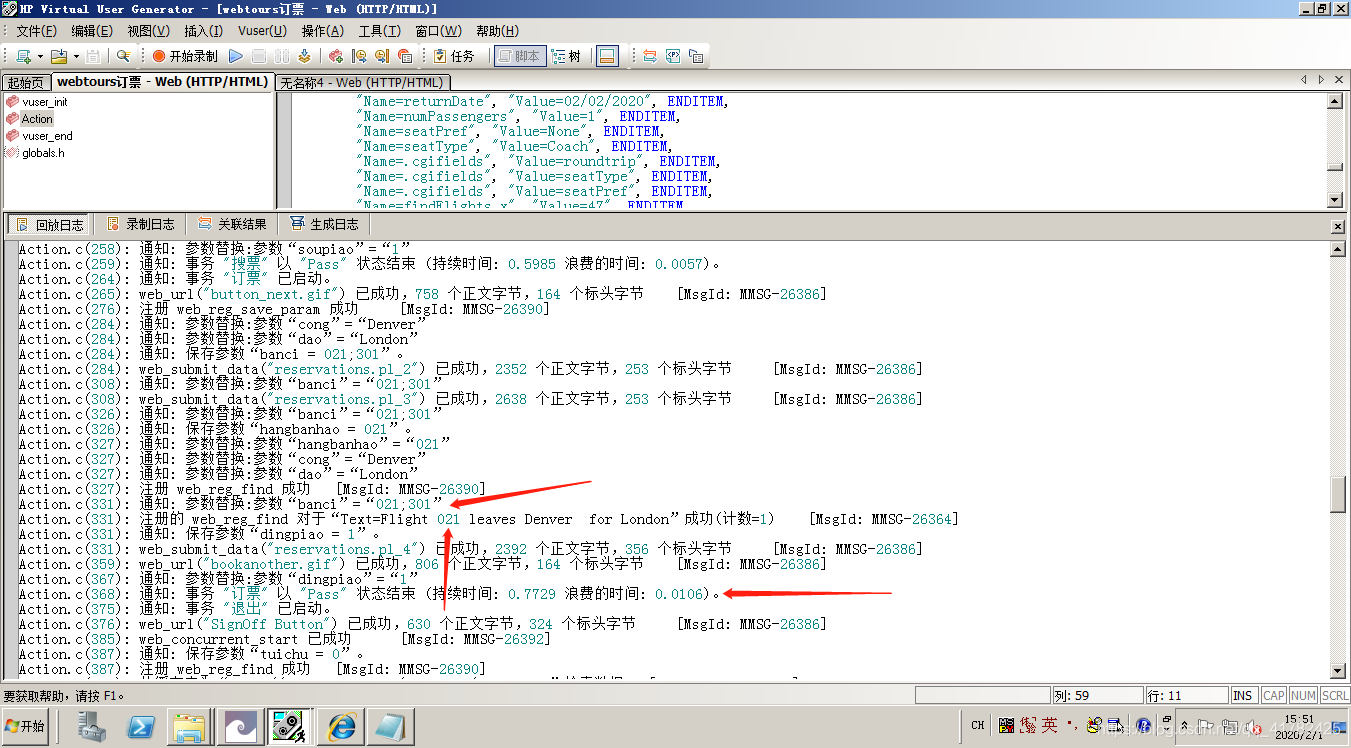Screen dimensions: 1351x748
Task: Select globals.h in the script tree
Action: click(43, 152)
